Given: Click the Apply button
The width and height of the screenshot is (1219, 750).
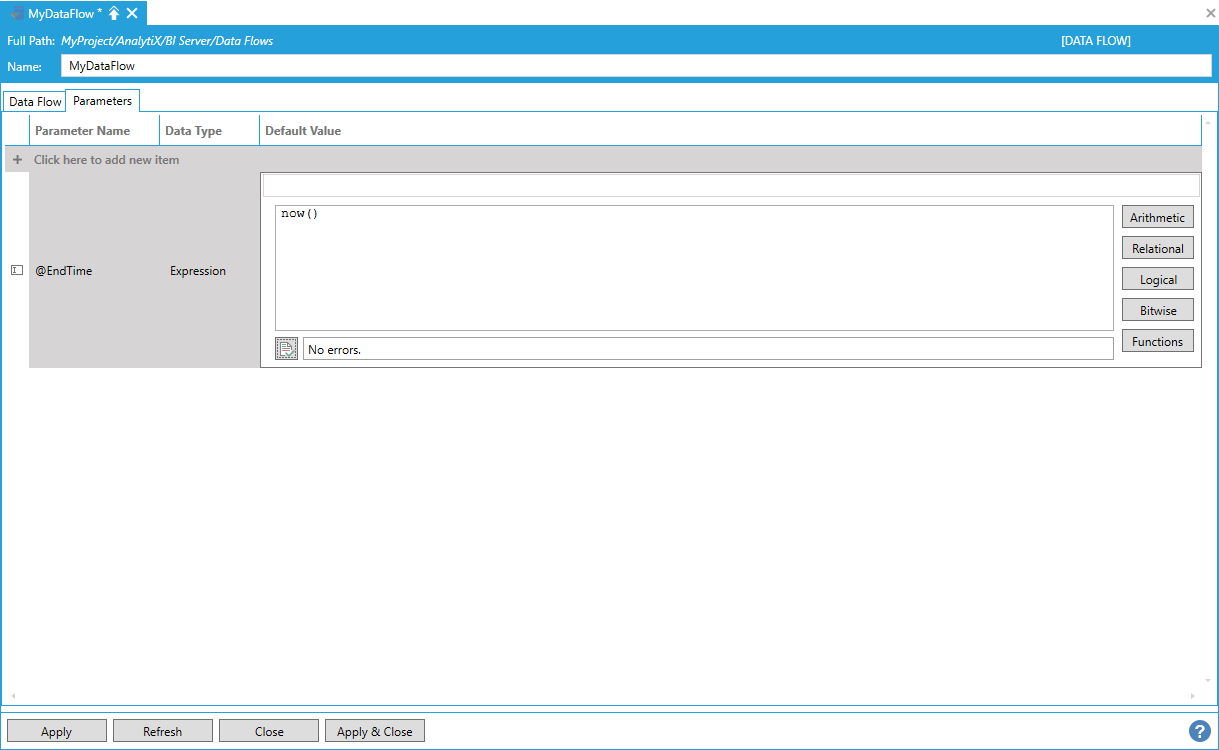Looking at the screenshot, I should pyautogui.click(x=56, y=732).
